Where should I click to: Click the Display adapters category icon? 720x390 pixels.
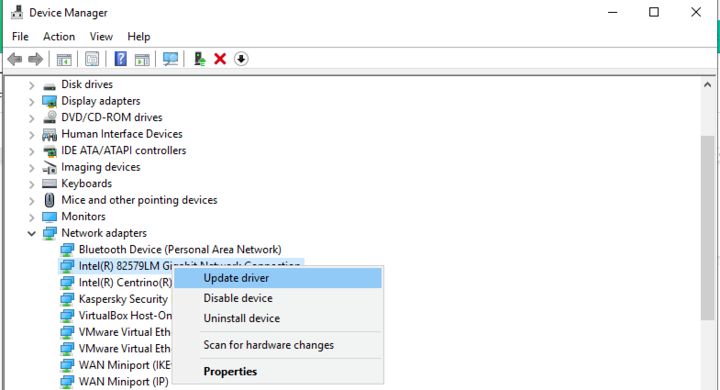click(49, 101)
